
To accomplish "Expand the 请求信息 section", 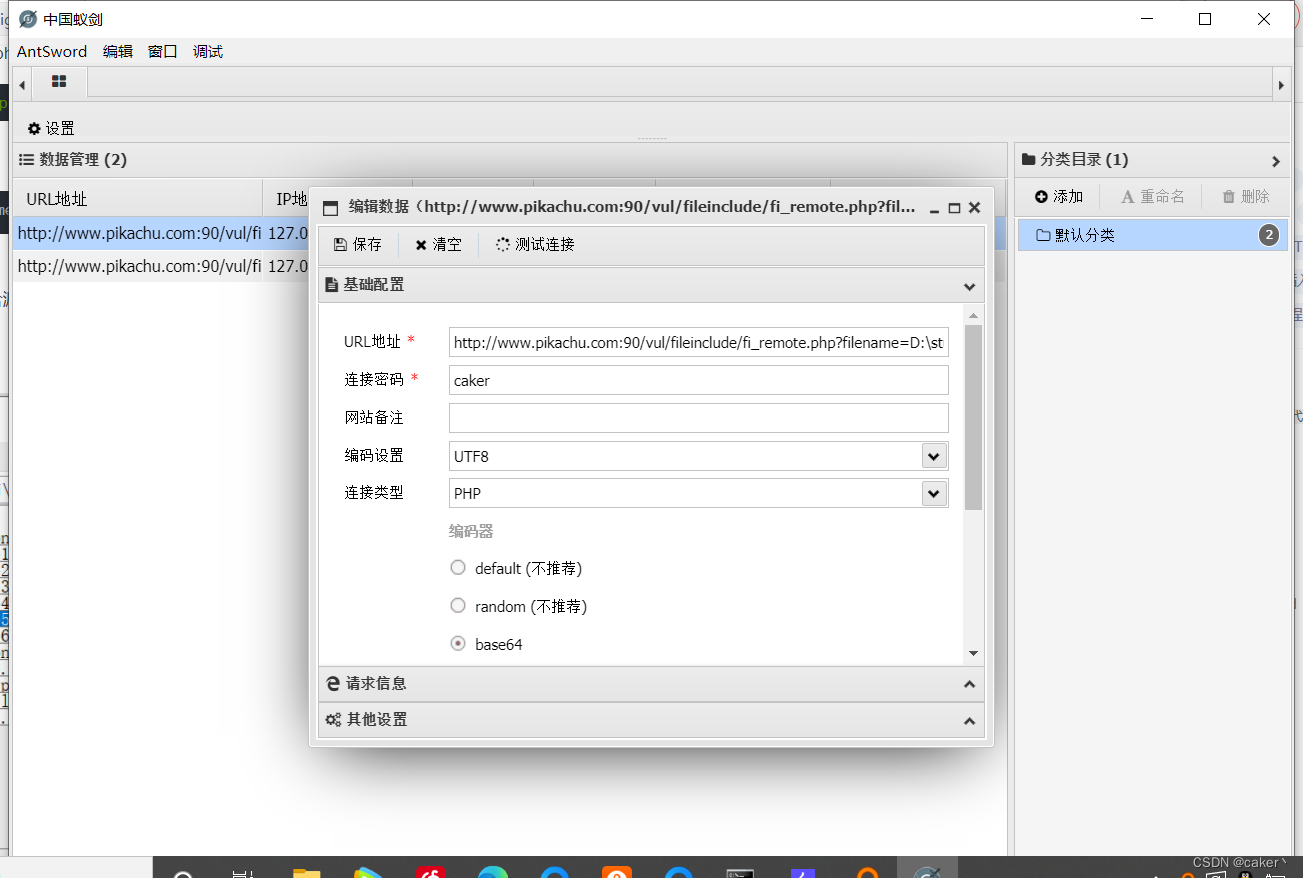I will click(x=651, y=684).
